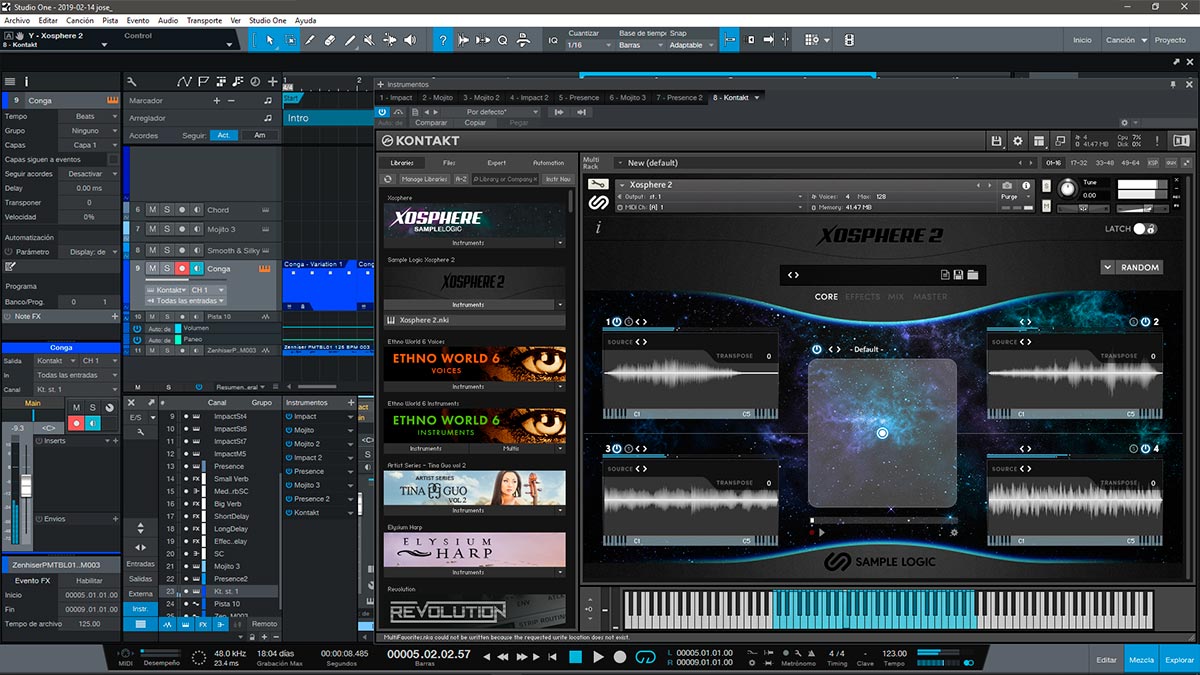Switch to Kontakt Files tab
The height and width of the screenshot is (675, 1200).
(449, 162)
